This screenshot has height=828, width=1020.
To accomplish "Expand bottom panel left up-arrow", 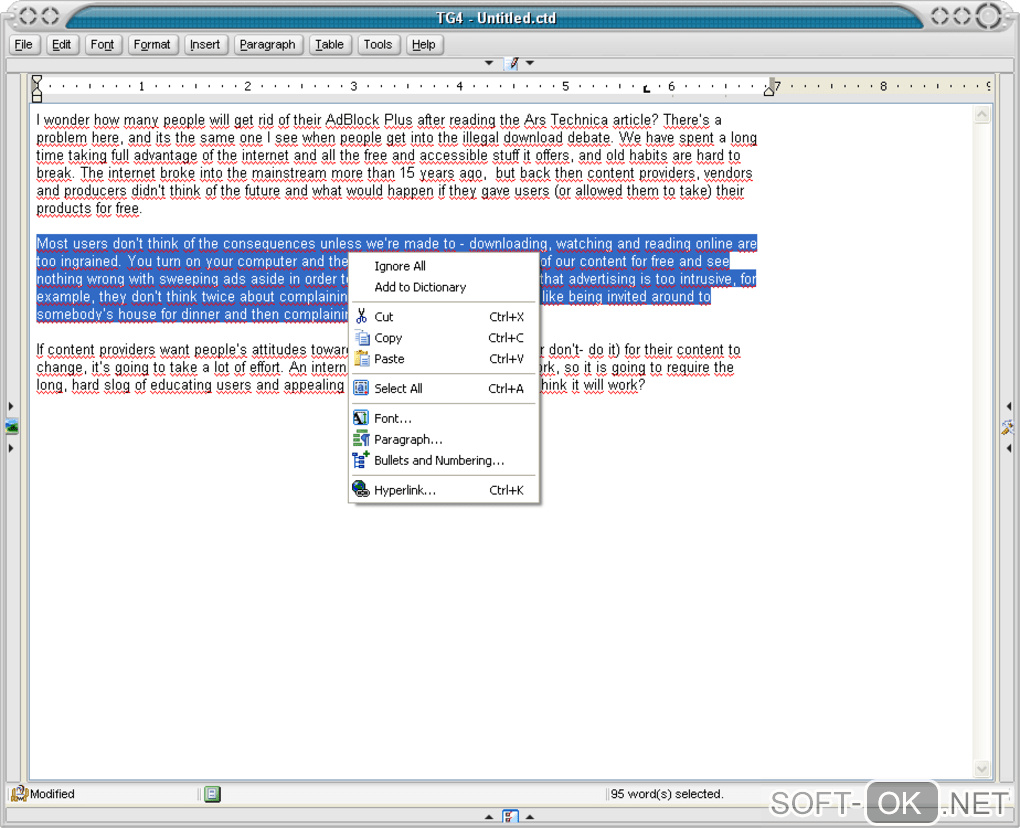I will point(489,816).
